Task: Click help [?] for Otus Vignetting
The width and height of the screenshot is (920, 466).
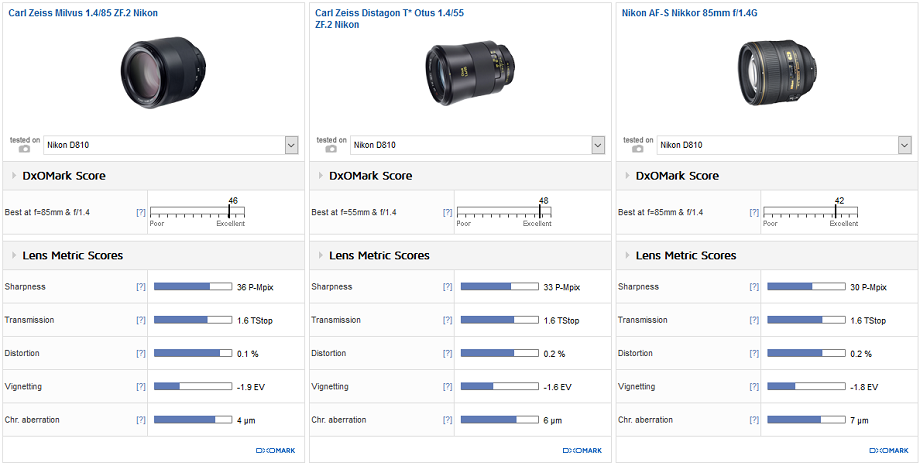Action: [x=448, y=387]
